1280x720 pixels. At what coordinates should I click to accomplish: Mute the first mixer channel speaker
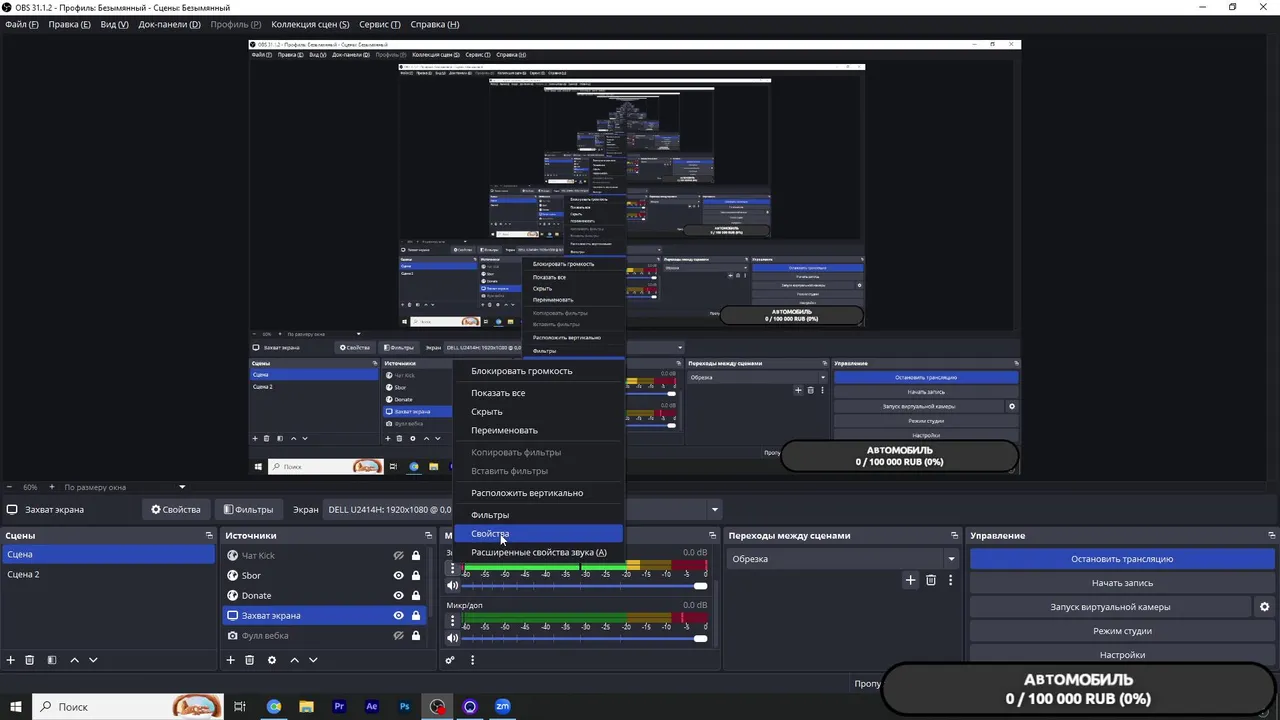452,585
